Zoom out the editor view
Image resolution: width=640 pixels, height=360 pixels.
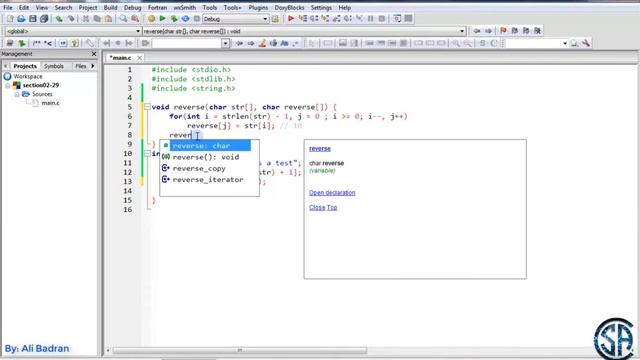(467, 43)
